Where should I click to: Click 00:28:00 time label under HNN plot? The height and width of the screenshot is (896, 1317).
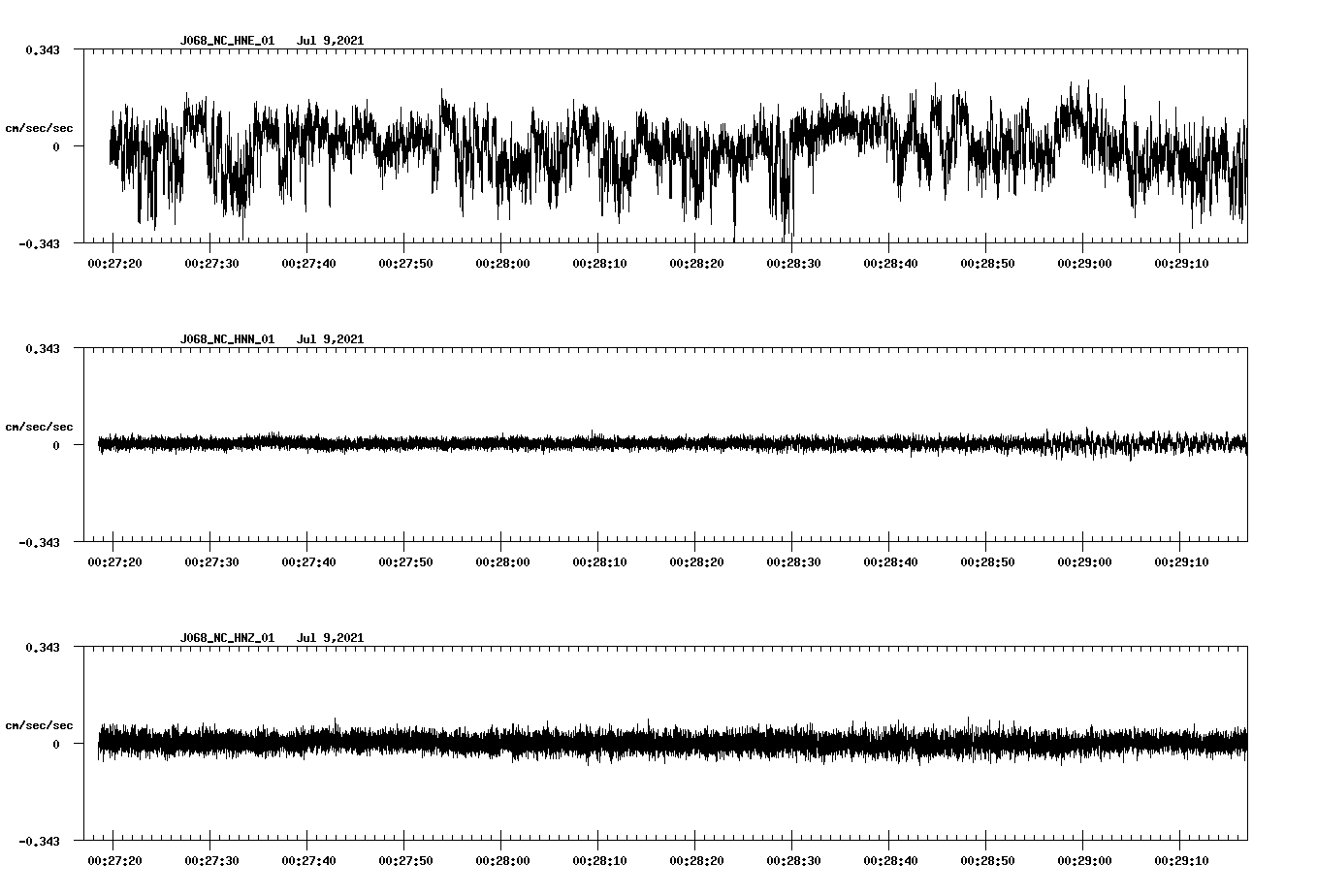point(502,561)
